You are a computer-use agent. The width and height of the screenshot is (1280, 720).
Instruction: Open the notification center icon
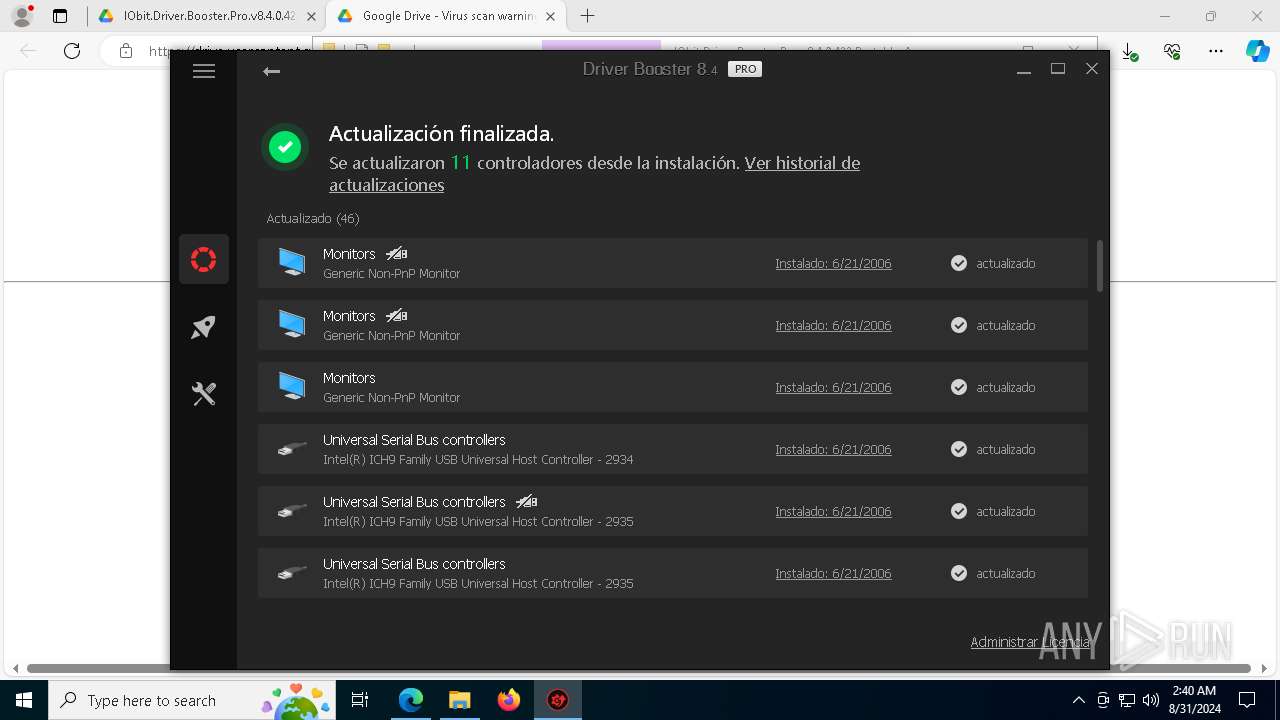(x=1247, y=700)
